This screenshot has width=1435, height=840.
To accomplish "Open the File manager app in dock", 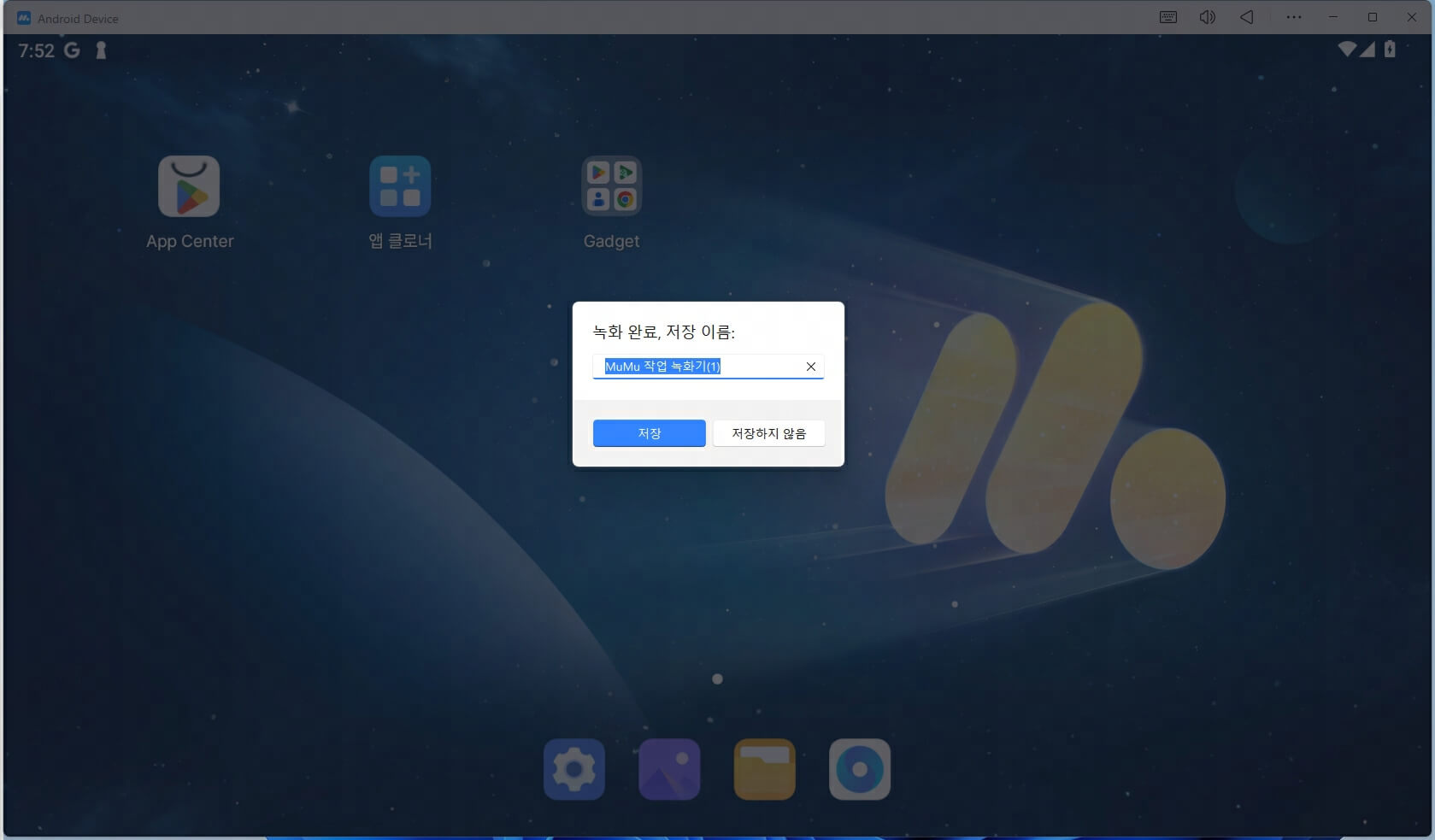I will pyautogui.click(x=764, y=769).
